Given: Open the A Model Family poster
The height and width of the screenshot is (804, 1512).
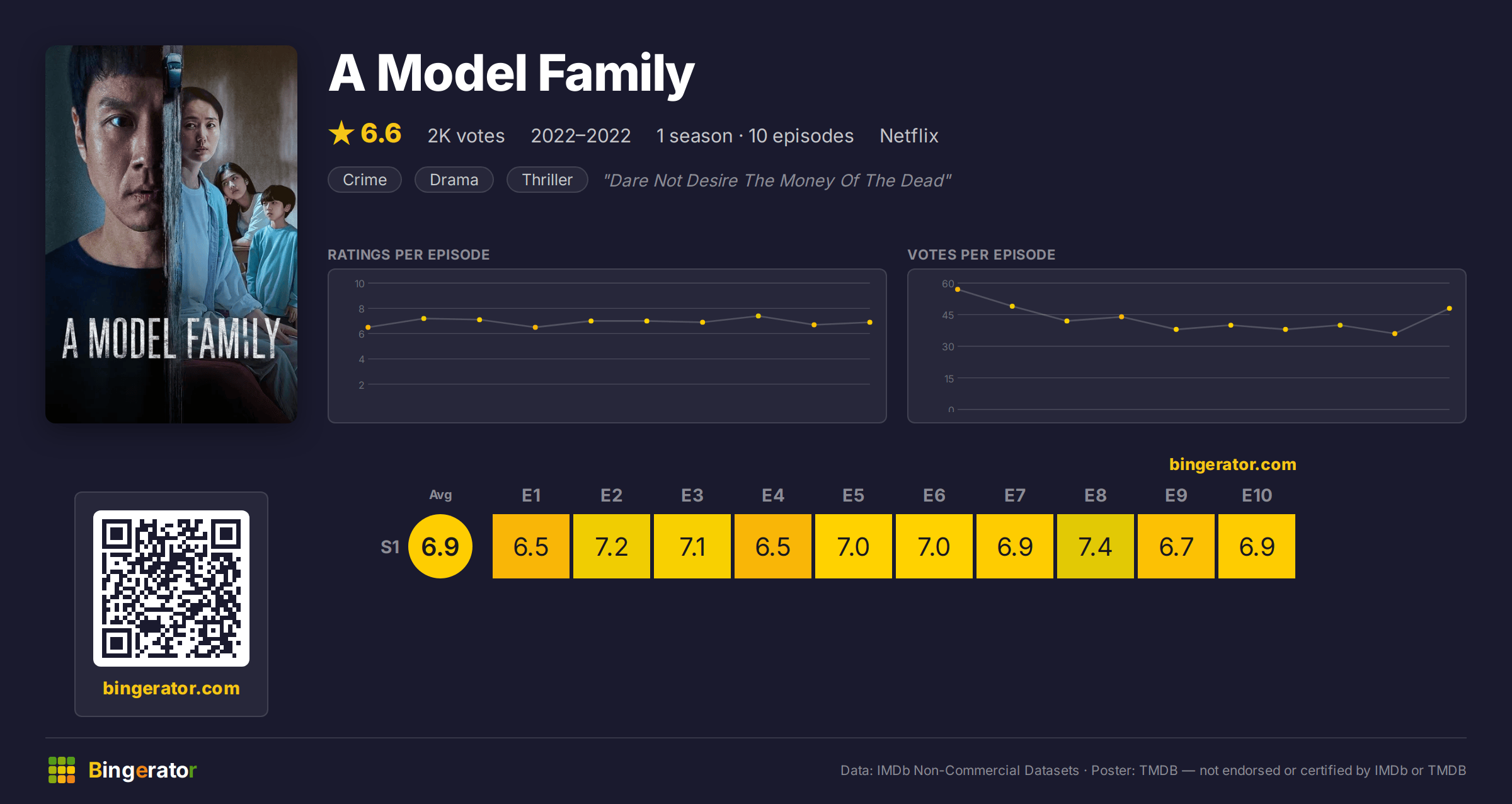Looking at the screenshot, I should coord(171,234).
